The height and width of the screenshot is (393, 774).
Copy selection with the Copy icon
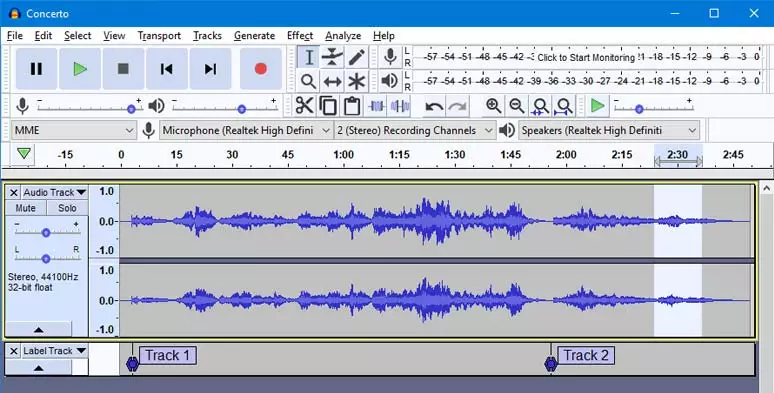coord(328,106)
